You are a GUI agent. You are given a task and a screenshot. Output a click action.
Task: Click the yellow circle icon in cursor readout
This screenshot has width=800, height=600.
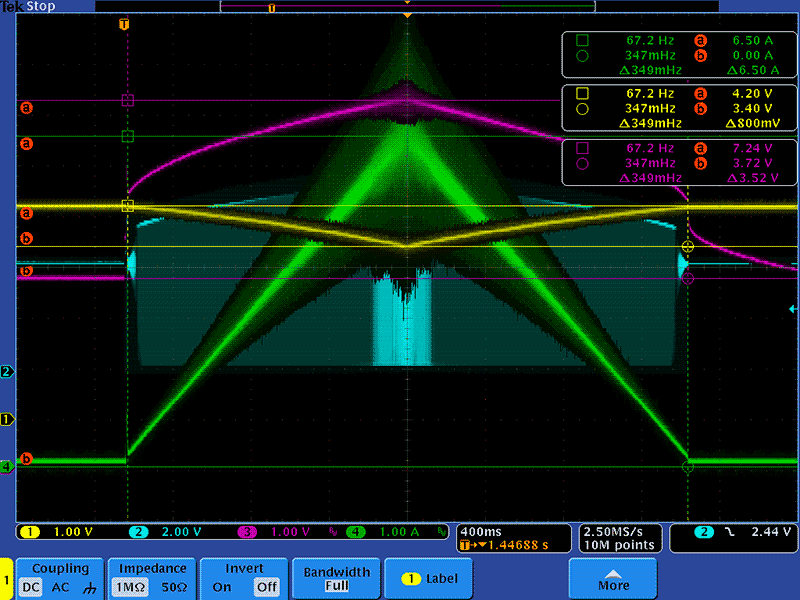(x=582, y=109)
